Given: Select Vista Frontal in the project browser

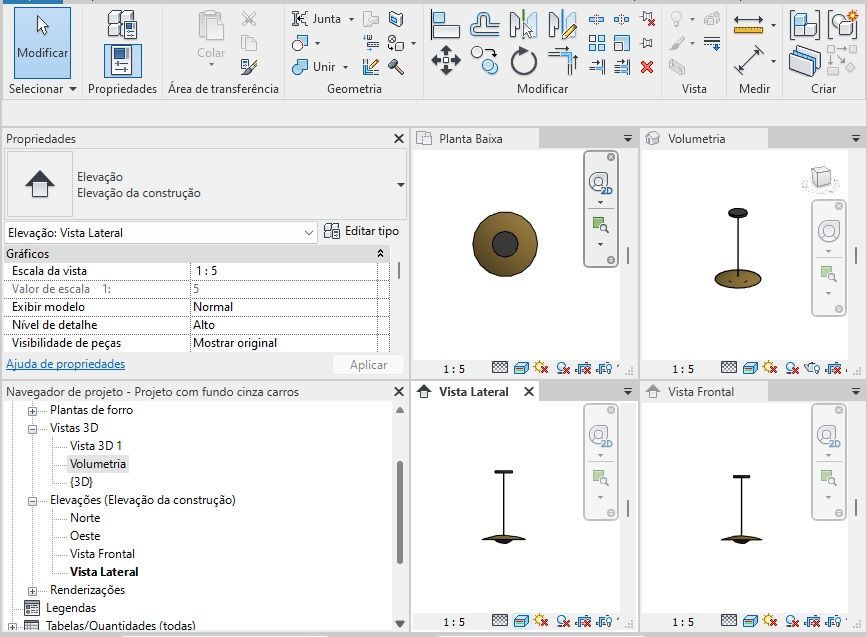Looking at the screenshot, I should point(102,554).
